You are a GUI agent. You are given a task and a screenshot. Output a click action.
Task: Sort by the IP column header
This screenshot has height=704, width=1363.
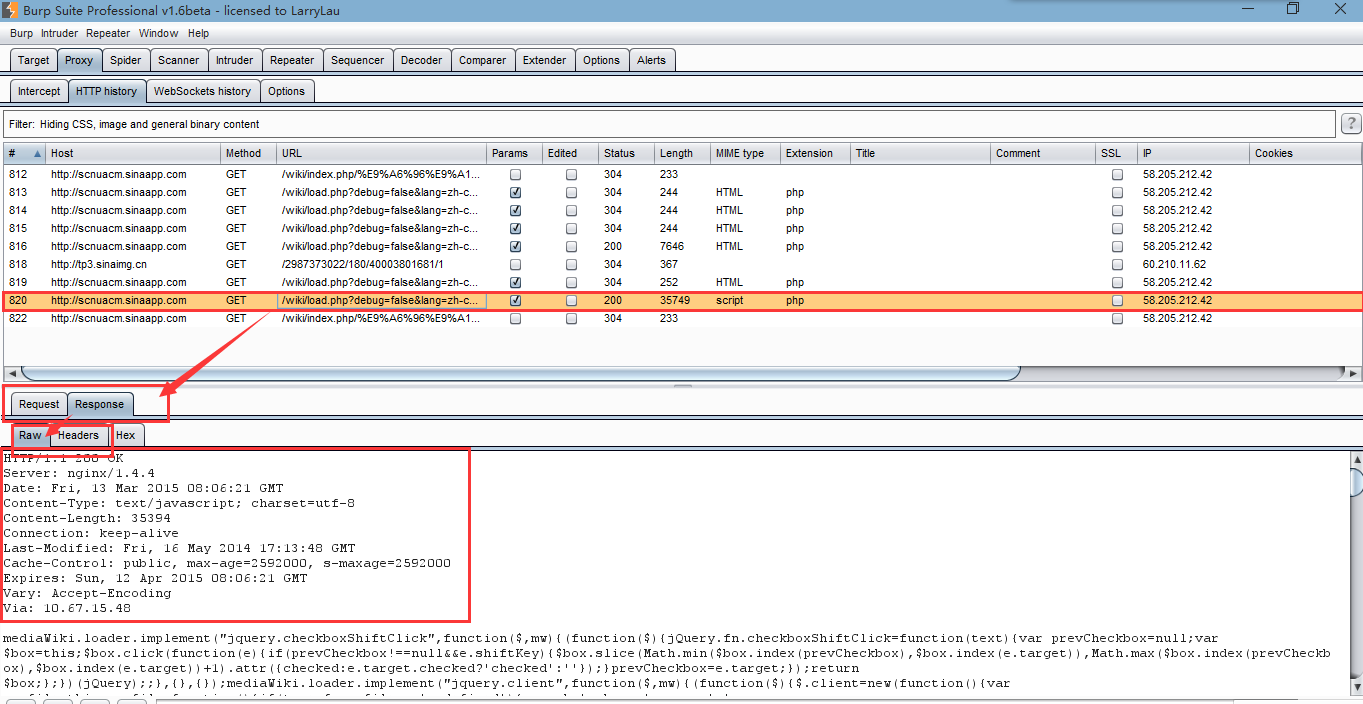[1195, 153]
